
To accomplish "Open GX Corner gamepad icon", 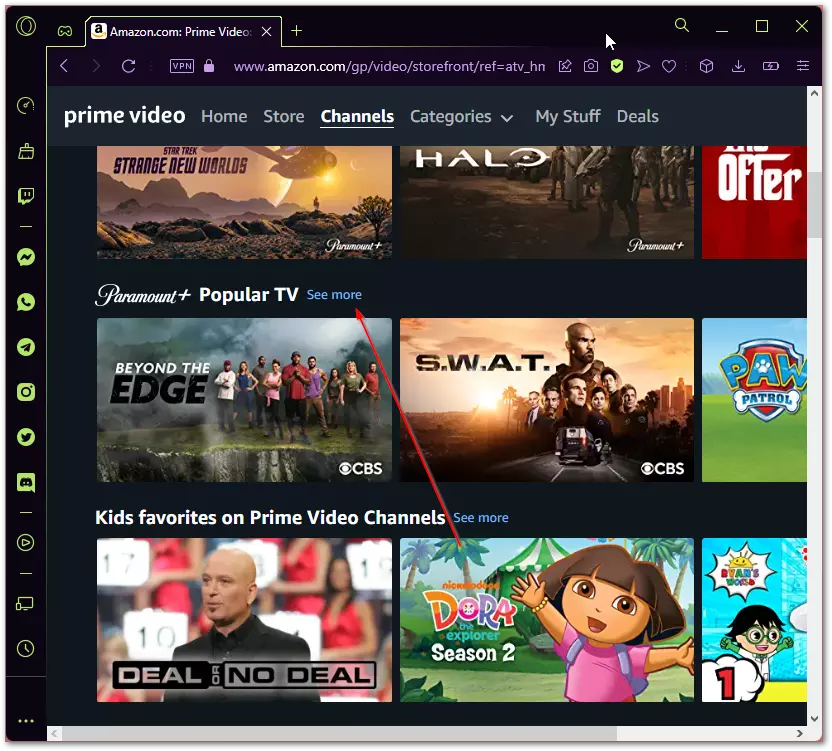I will click(x=65, y=31).
